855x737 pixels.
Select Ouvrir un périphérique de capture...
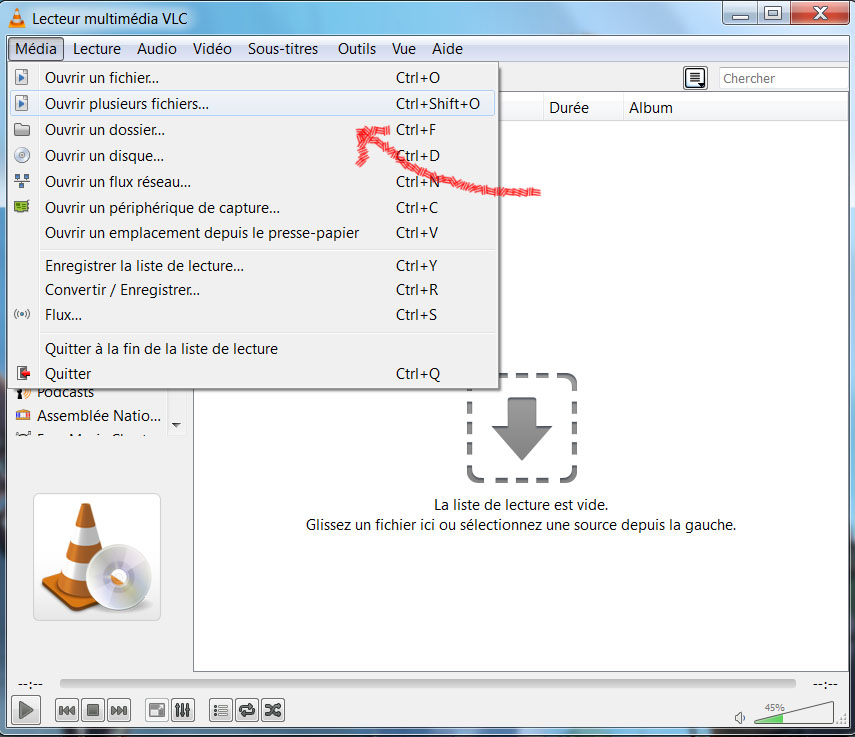coord(252,208)
